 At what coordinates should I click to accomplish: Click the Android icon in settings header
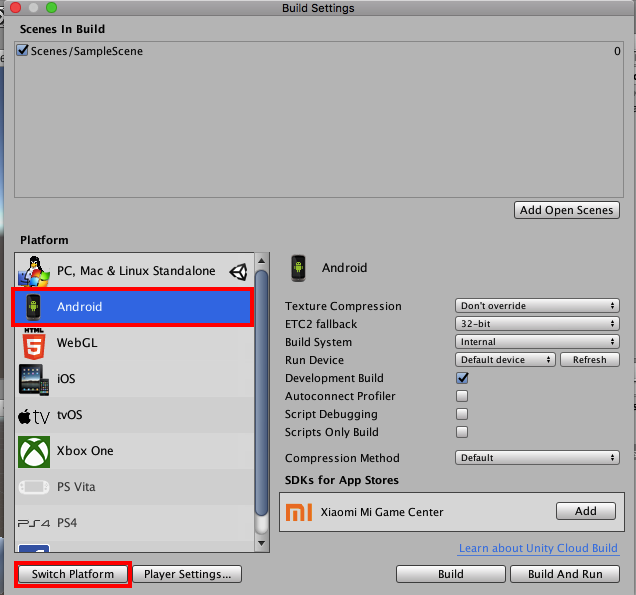tap(299, 268)
